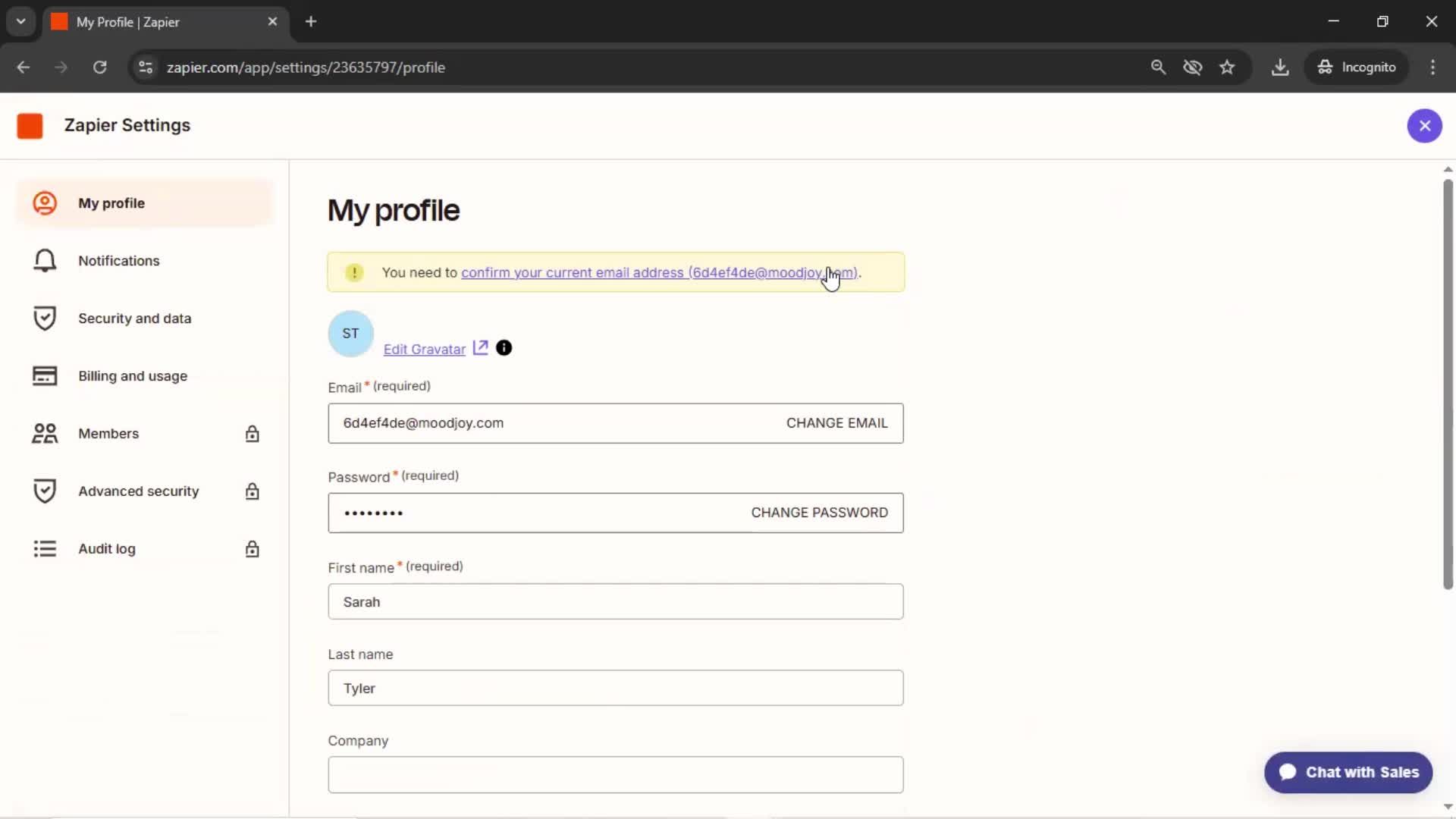Viewport: 1456px width, 819px height.
Task: Open Advanced security section
Action: point(144,491)
